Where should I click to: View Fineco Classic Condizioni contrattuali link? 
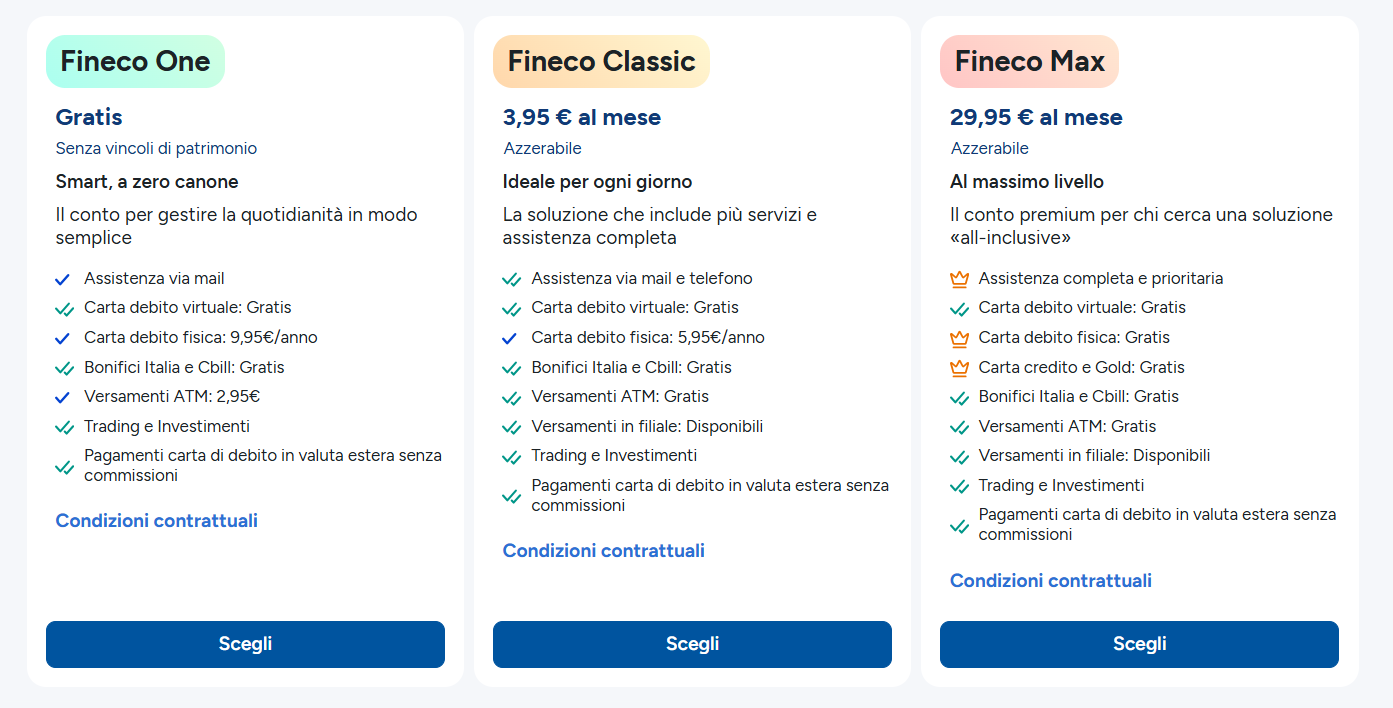[x=604, y=551]
